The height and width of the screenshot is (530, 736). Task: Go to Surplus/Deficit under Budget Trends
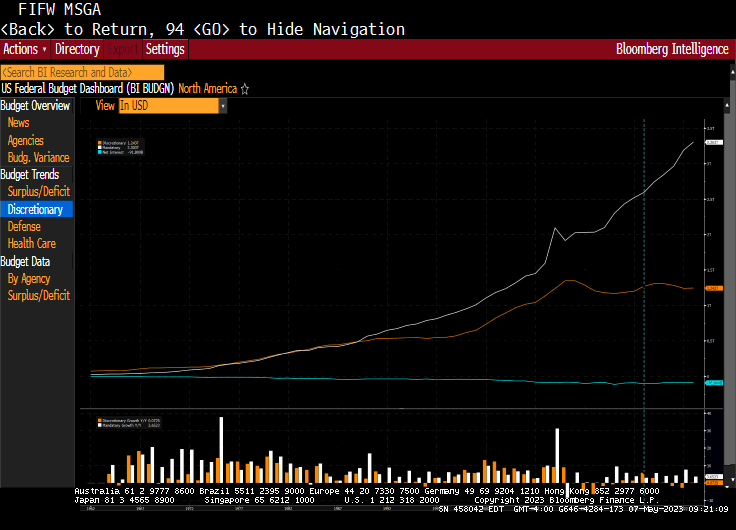coord(38,191)
